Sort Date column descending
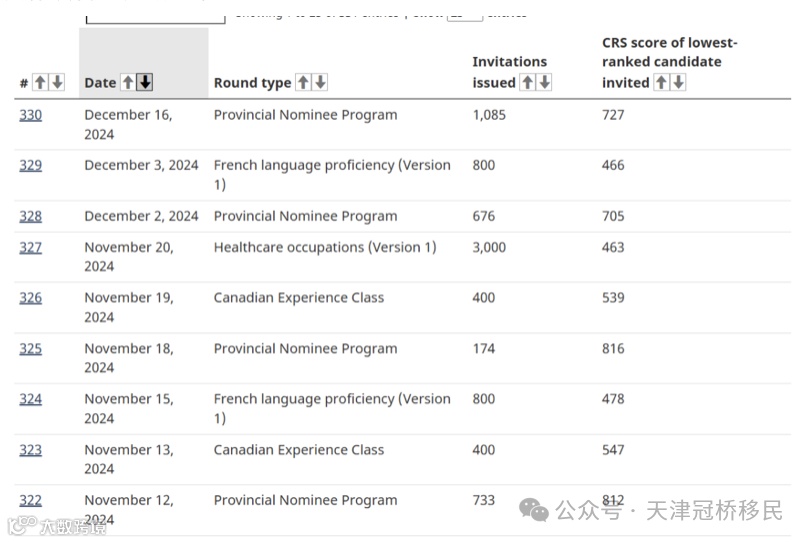The width and height of the screenshot is (808, 542). [145, 83]
